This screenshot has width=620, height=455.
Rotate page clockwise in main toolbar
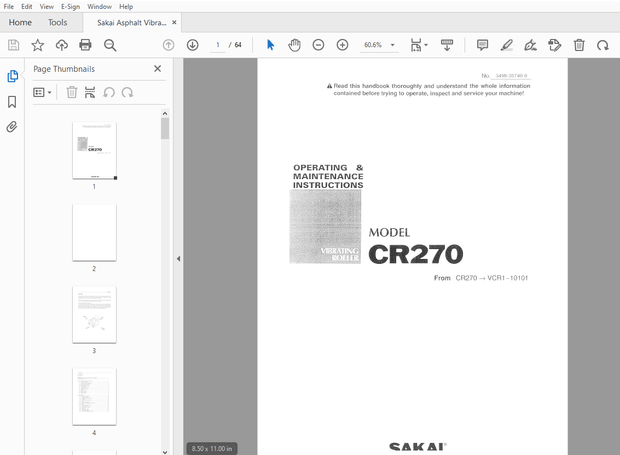603,45
